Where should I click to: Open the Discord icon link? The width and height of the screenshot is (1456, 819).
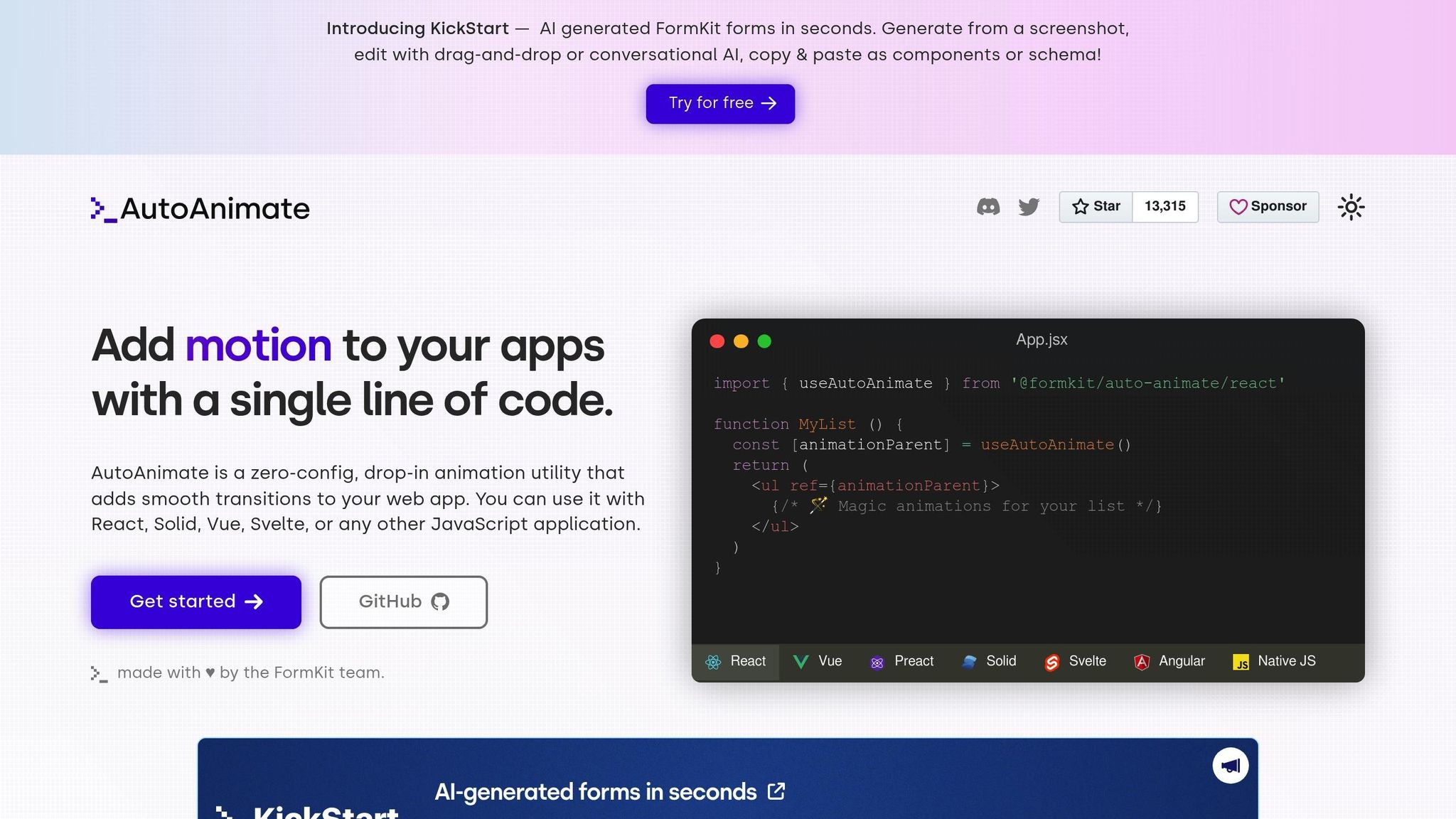click(988, 207)
